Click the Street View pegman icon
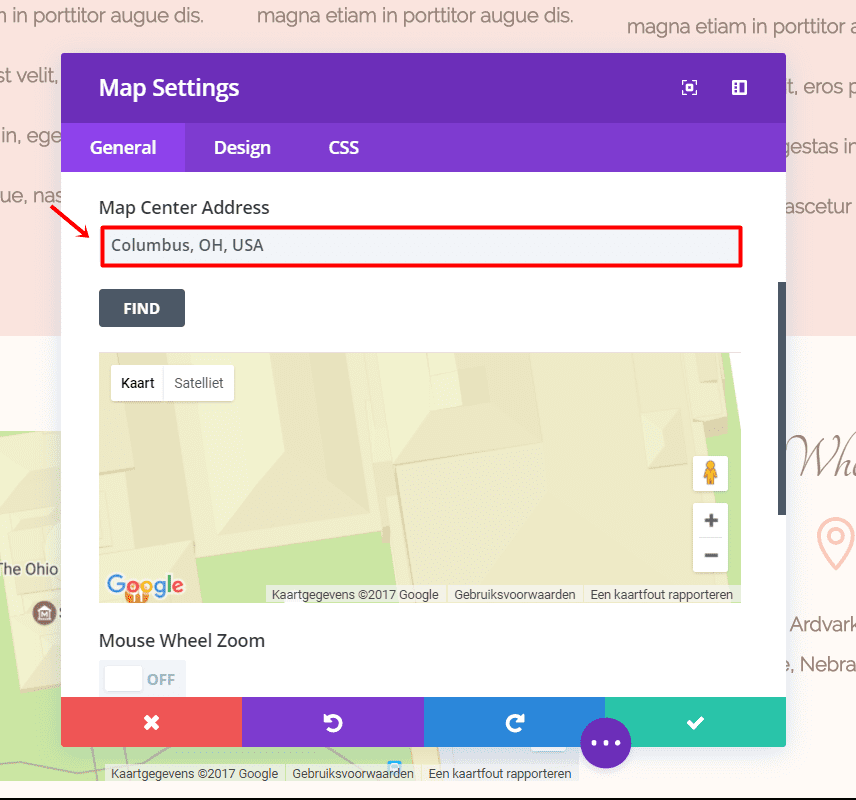This screenshot has width=856, height=800. click(710, 473)
